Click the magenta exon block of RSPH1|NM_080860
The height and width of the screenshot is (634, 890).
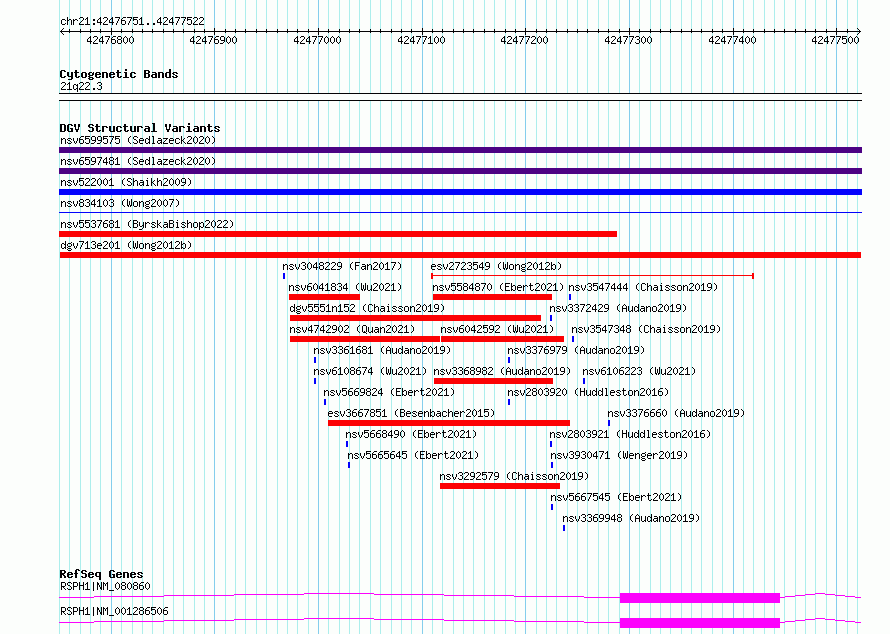[700, 598]
